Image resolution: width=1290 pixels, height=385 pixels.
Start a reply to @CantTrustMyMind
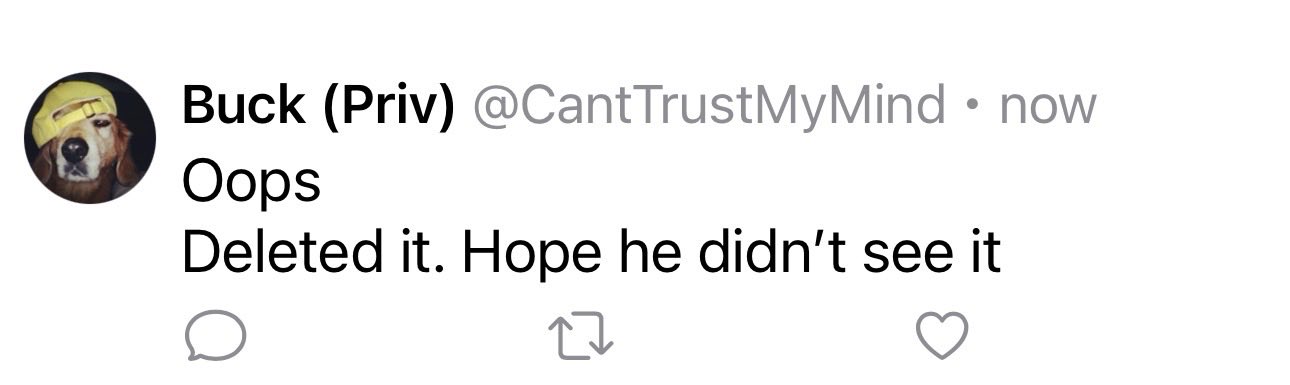click(215, 335)
